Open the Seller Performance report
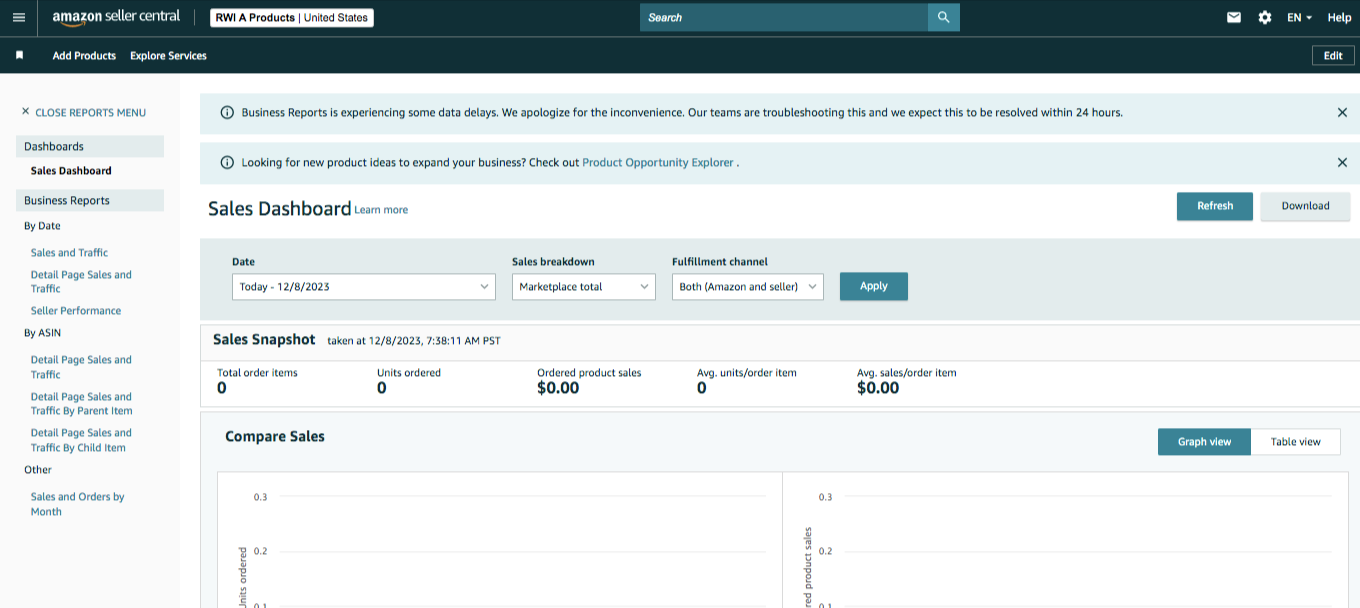This screenshot has width=1360, height=608. tap(76, 311)
